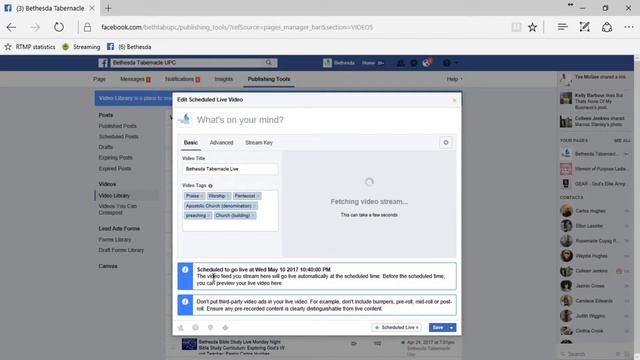Open Expiring Posts in the sidebar
This screenshot has height=360, width=640.
point(116,158)
